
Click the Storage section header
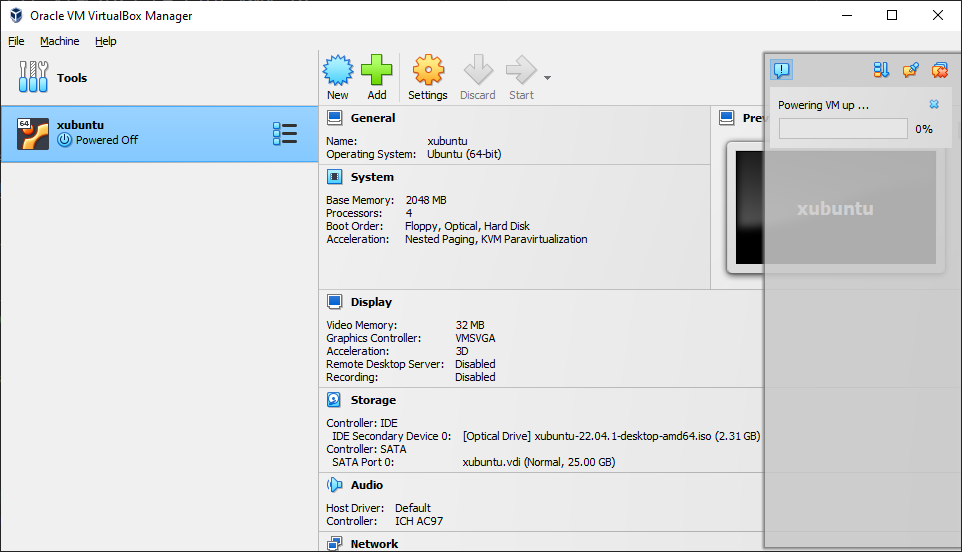[x=373, y=400]
